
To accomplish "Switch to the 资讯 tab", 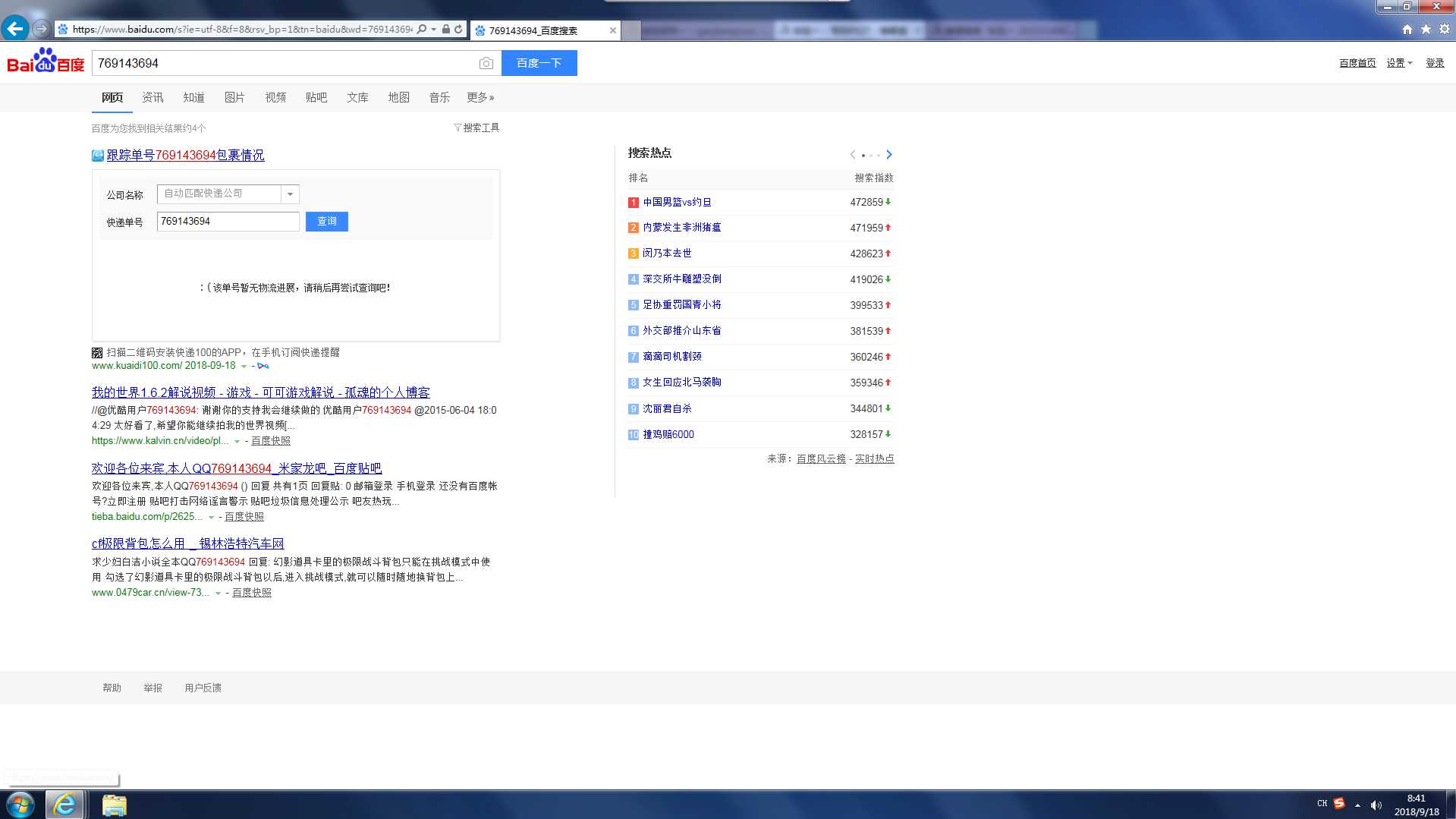I will point(153,97).
